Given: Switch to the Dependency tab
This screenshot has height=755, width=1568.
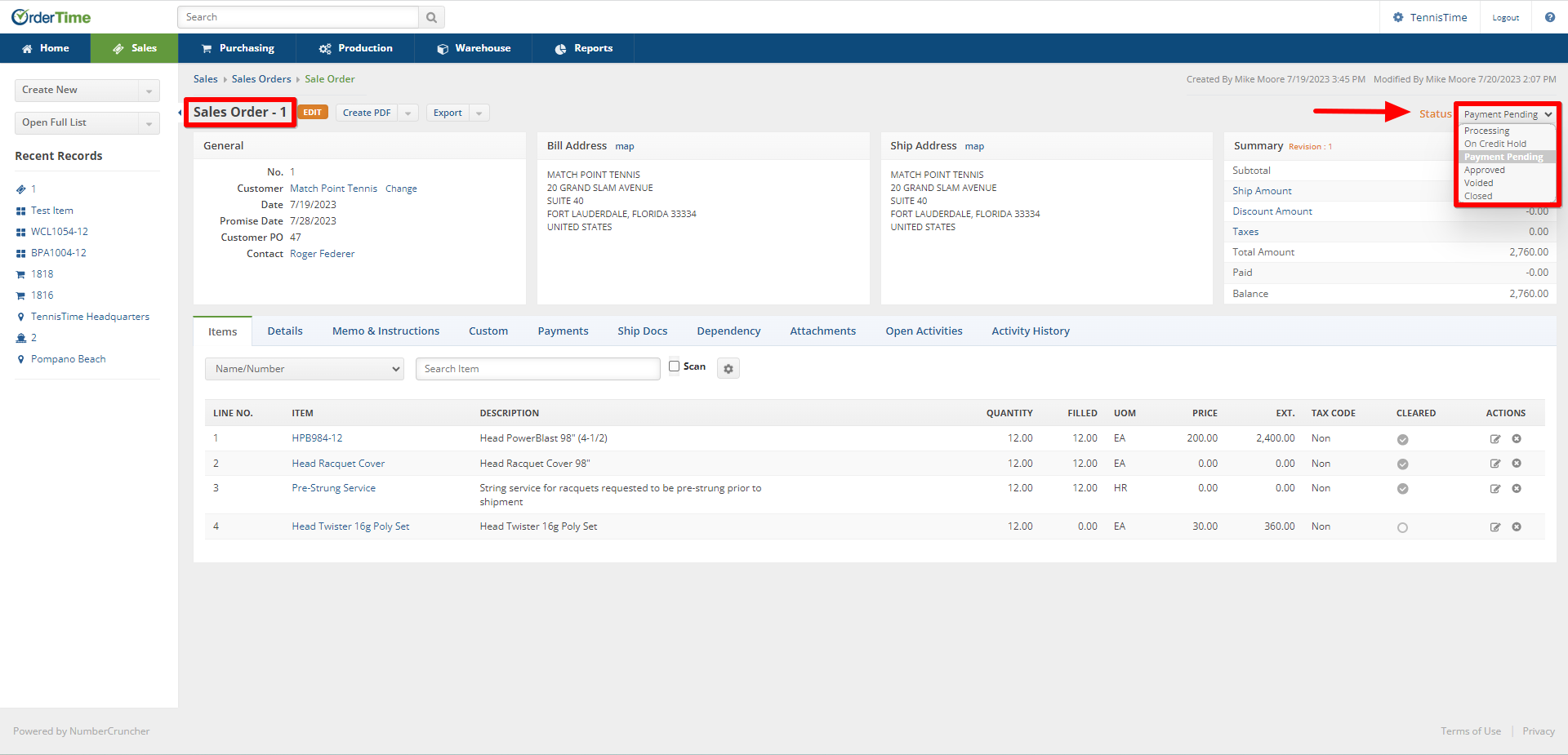Looking at the screenshot, I should [x=728, y=331].
